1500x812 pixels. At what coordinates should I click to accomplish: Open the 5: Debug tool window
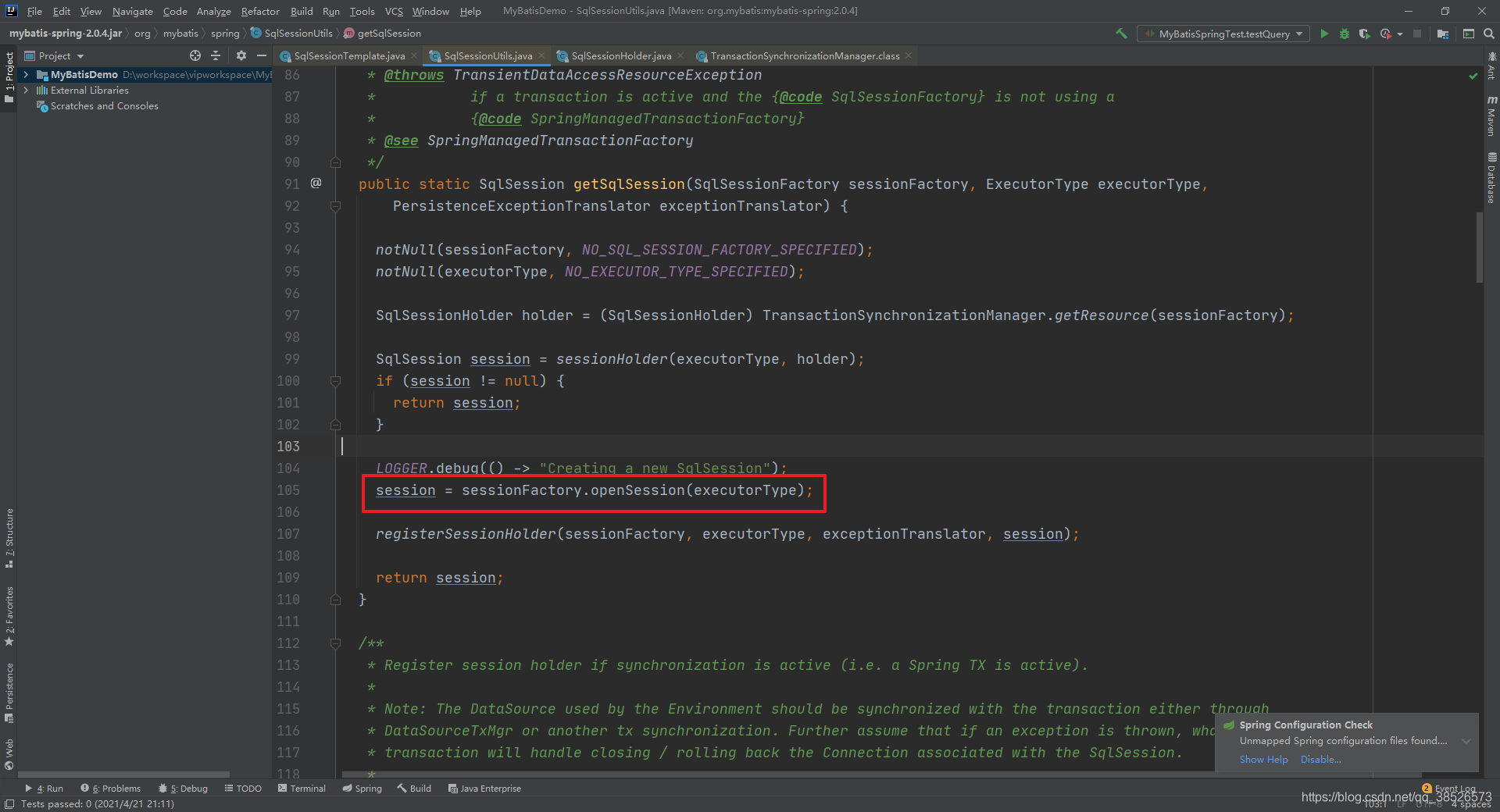tap(184, 789)
